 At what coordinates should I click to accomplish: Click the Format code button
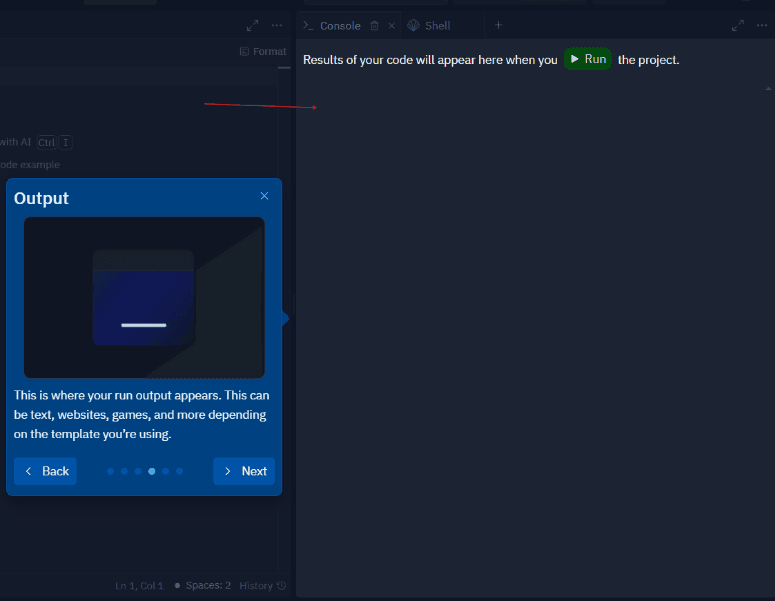click(263, 51)
